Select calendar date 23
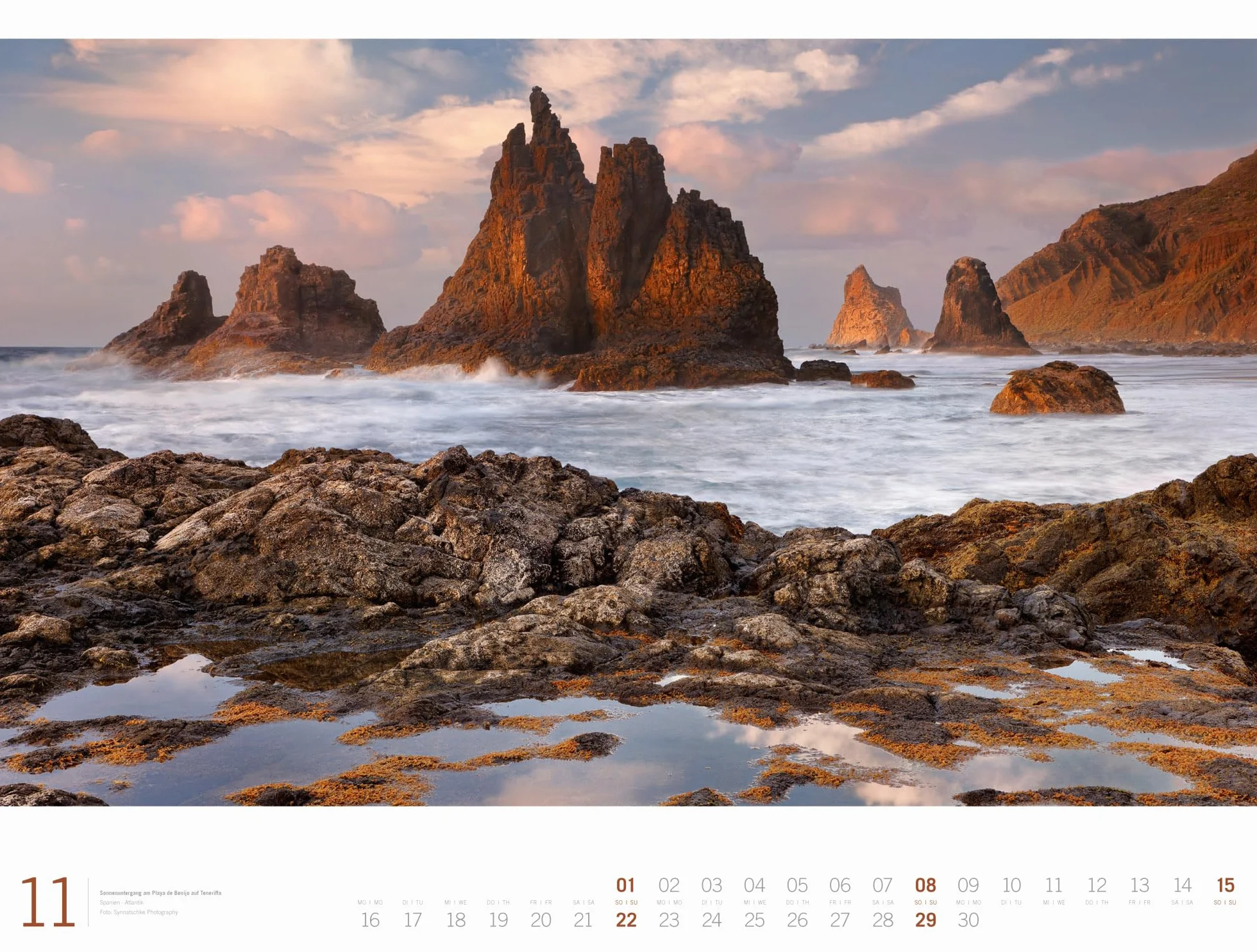 (x=669, y=920)
